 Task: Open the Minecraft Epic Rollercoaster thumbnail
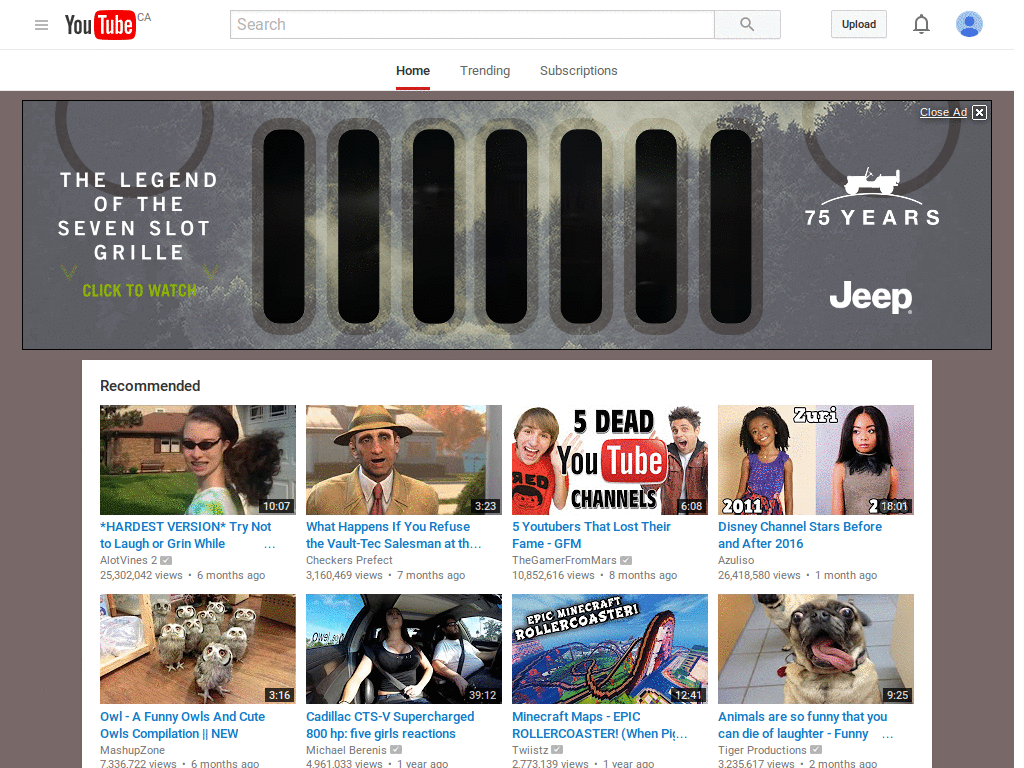tap(609, 648)
